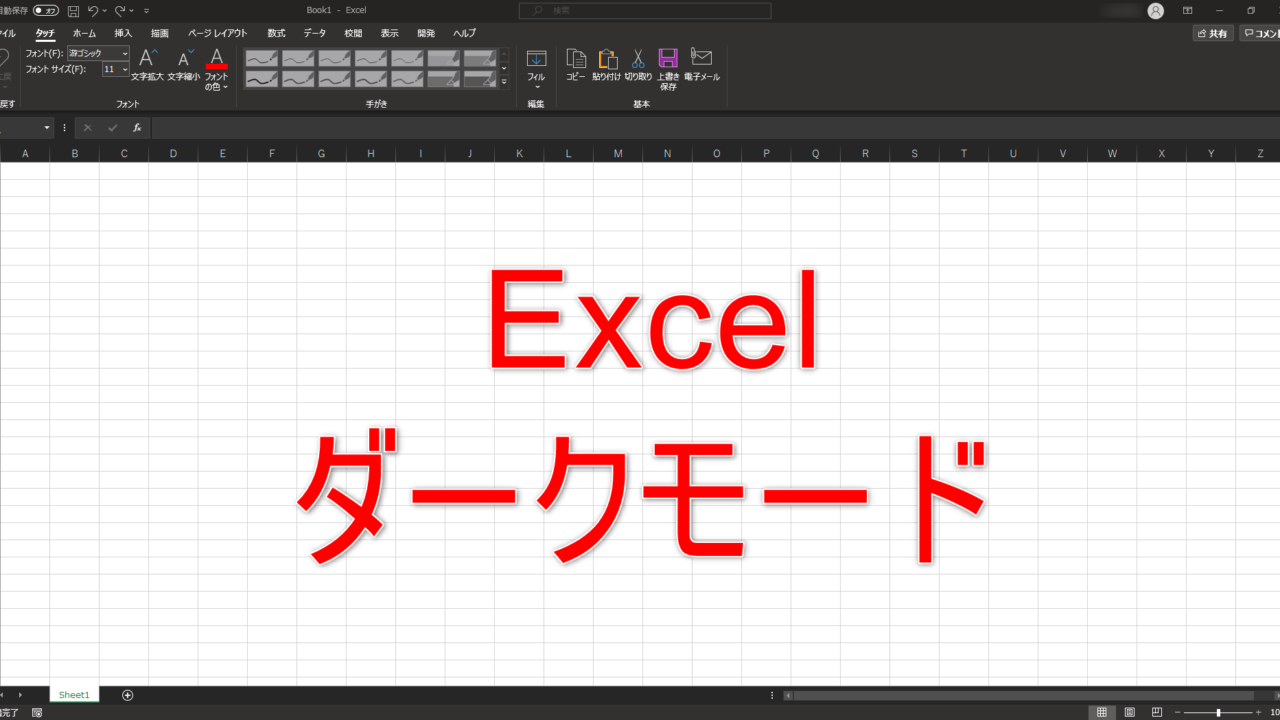Click the zoom in plus button

coord(1258,712)
